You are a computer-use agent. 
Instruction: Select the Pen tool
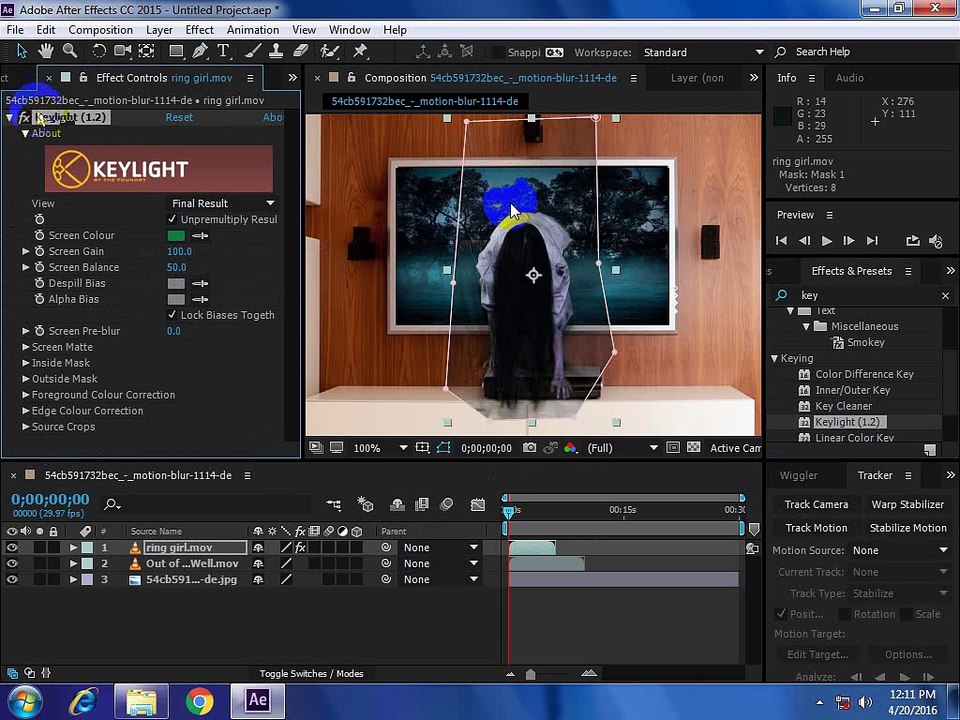(x=200, y=51)
